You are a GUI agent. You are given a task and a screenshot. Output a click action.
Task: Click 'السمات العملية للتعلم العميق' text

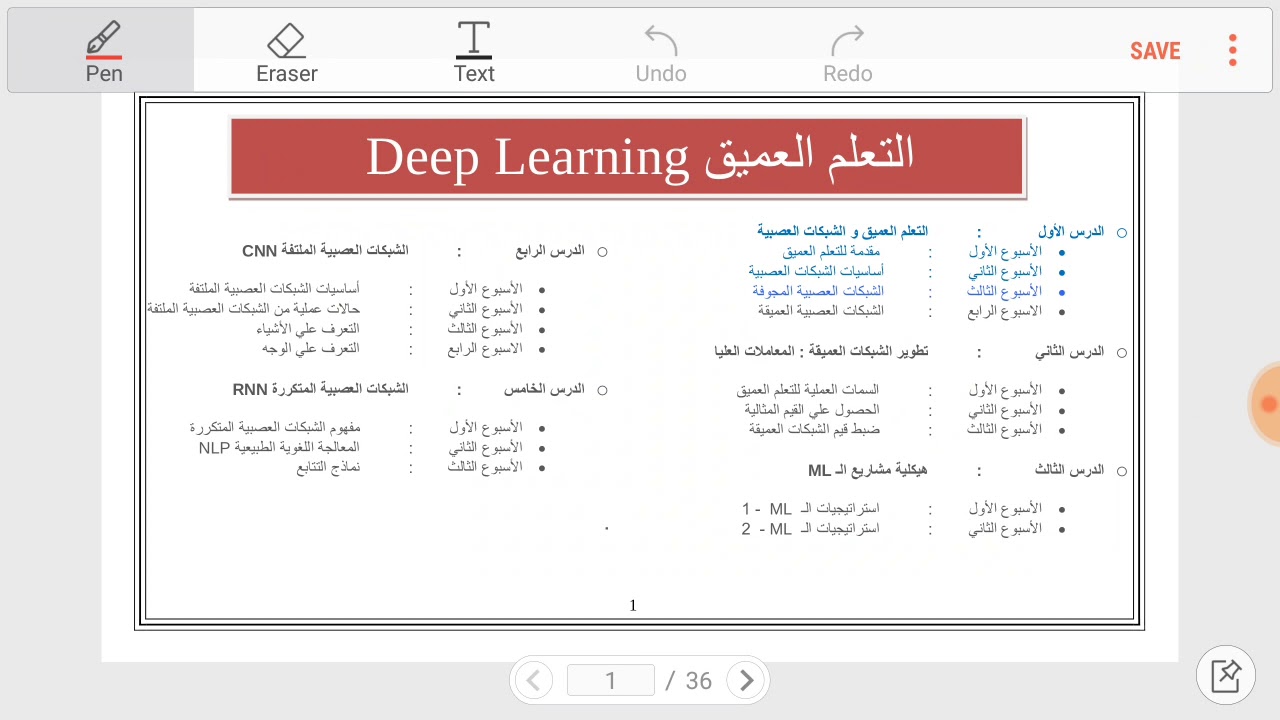(x=808, y=389)
